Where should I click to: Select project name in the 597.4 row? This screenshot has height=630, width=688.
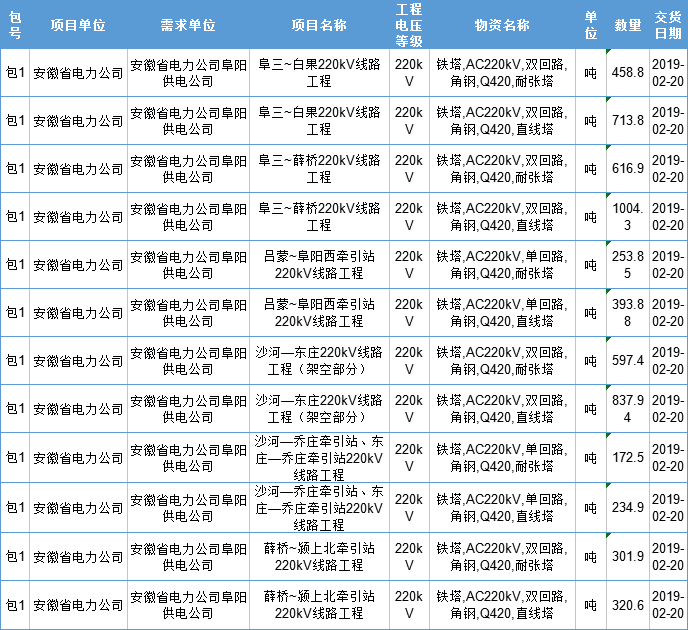click(319, 361)
